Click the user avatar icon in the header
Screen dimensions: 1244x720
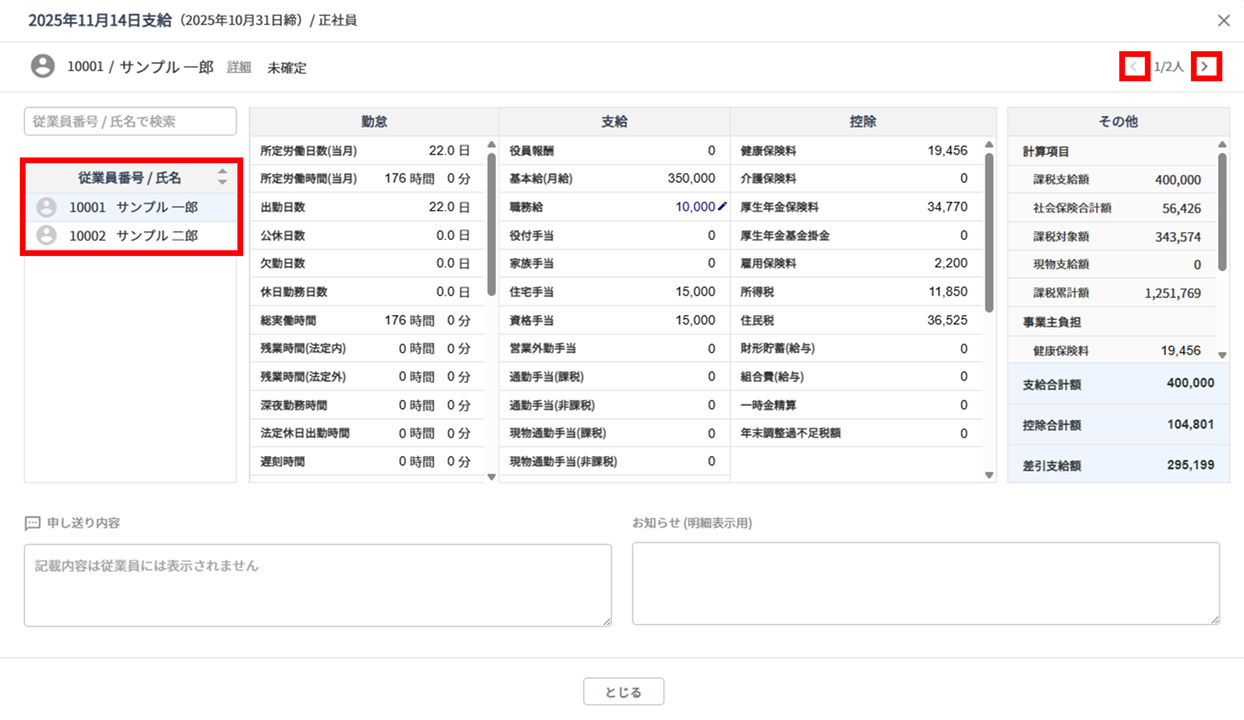coord(42,67)
